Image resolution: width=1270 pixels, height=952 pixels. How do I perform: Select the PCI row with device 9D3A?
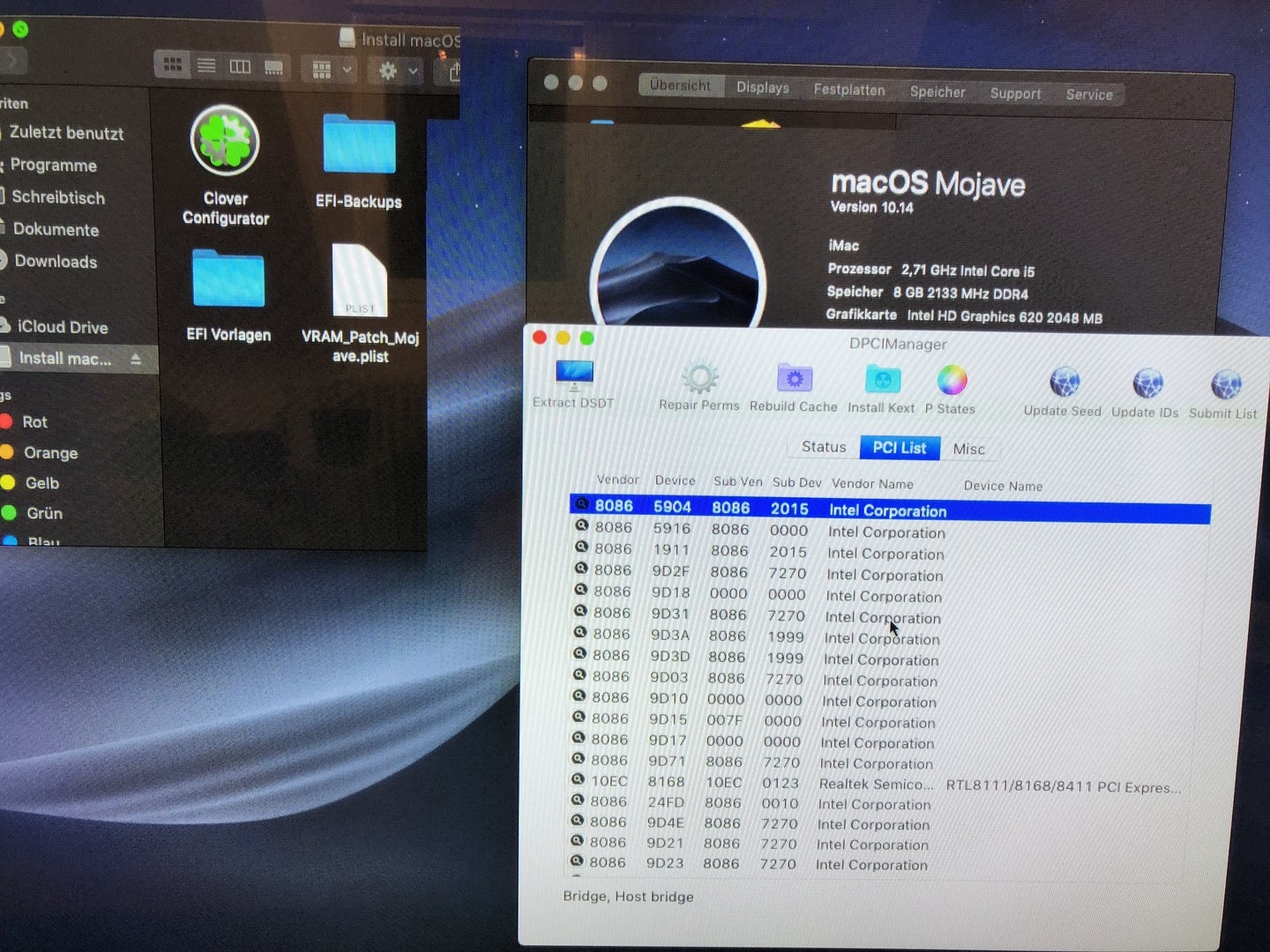coord(885,636)
